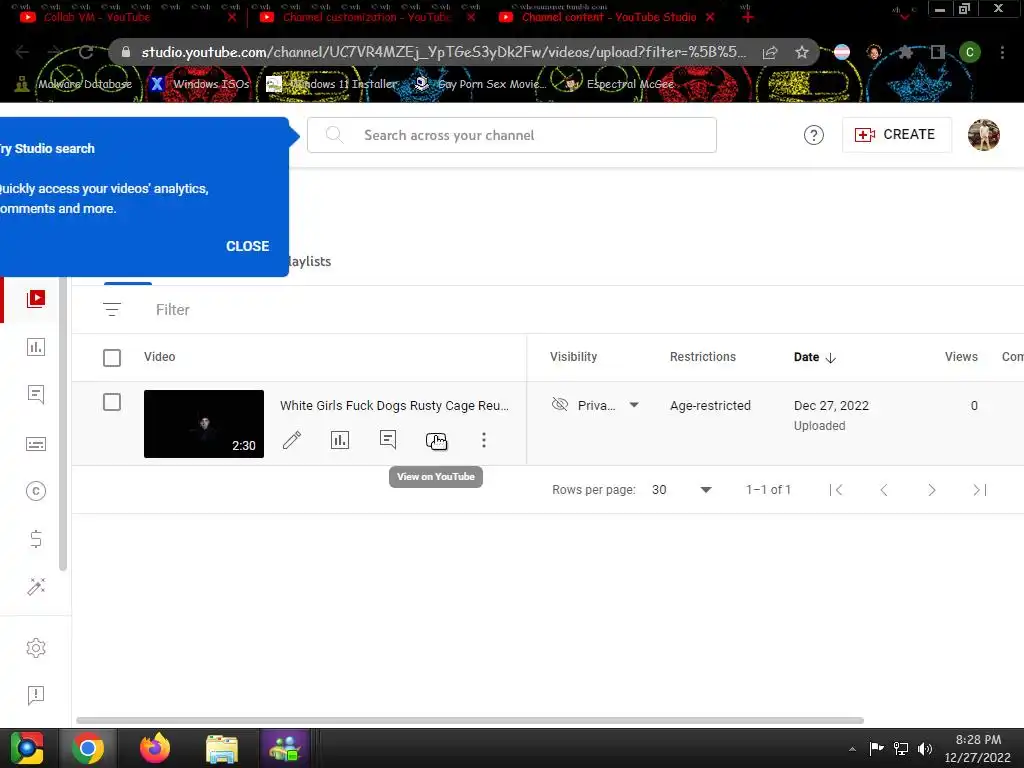The width and height of the screenshot is (1024, 768).
Task: Open the Content section in the sidebar
Action: tap(36, 299)
